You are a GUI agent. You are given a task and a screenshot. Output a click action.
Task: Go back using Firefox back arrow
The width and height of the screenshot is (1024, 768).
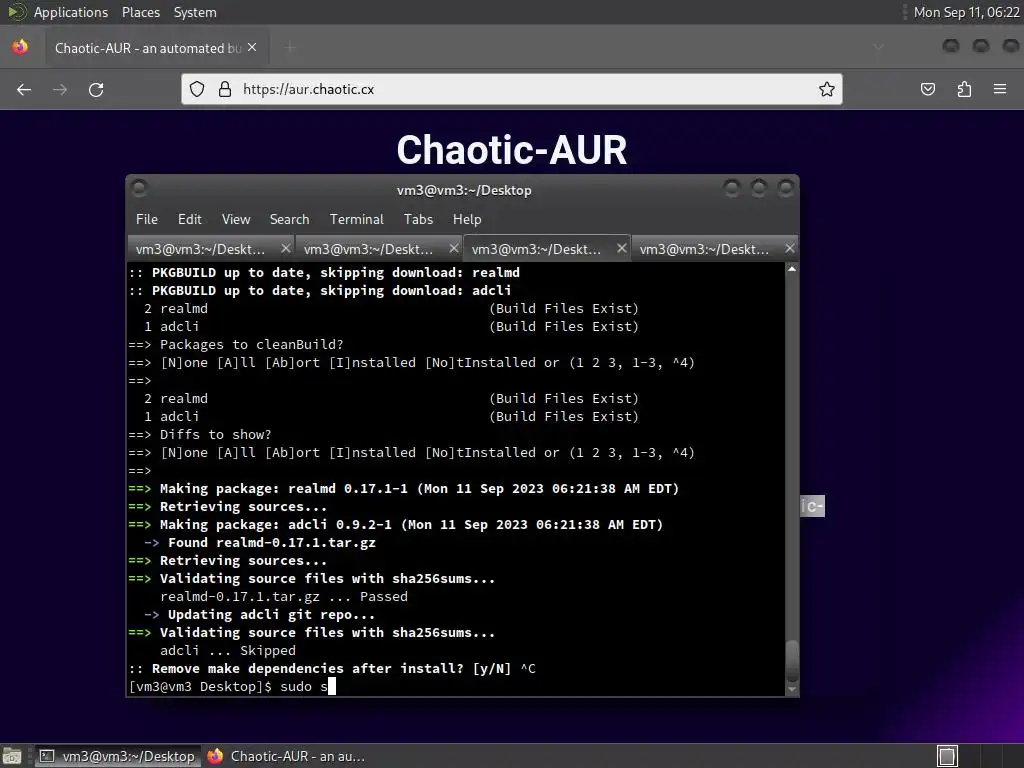click(x=24, y=89)
